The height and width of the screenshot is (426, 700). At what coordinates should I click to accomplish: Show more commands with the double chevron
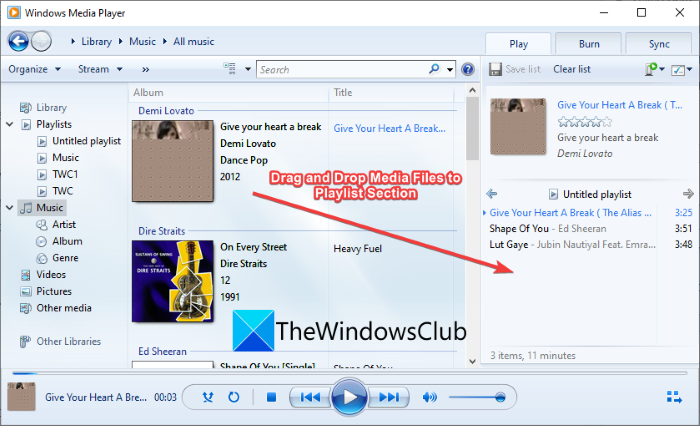click(146, 69)
